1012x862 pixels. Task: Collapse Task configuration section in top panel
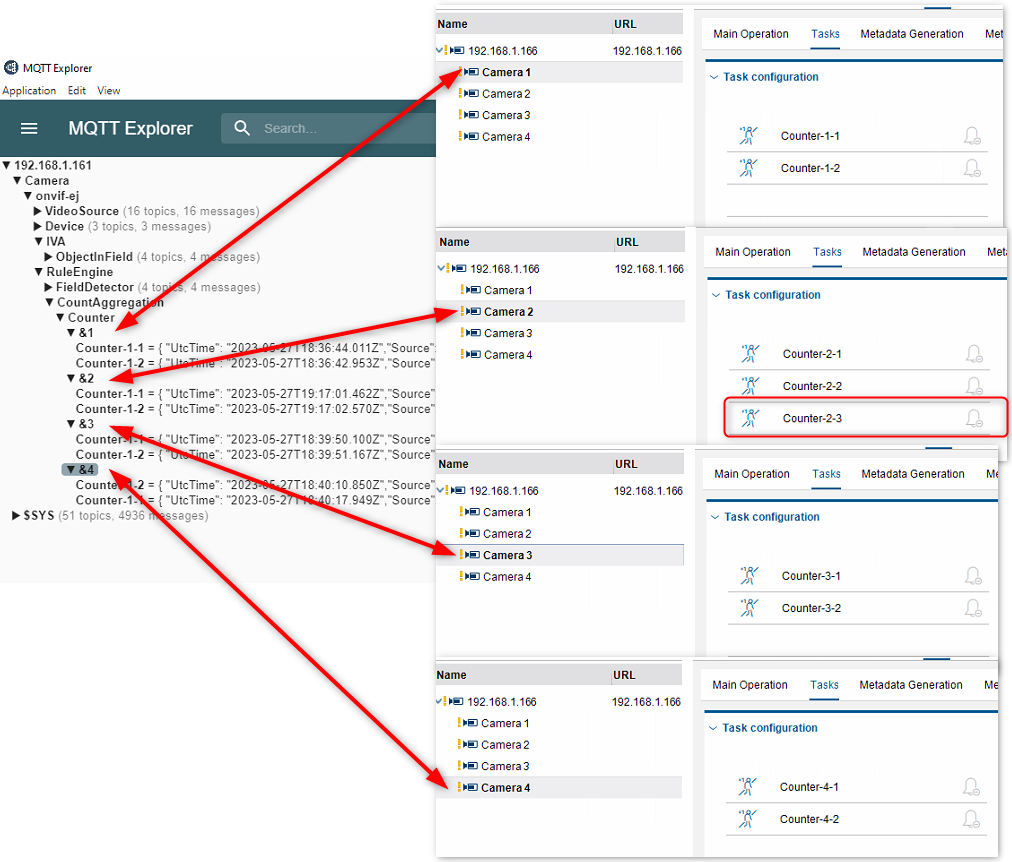[x=714, y=77]
